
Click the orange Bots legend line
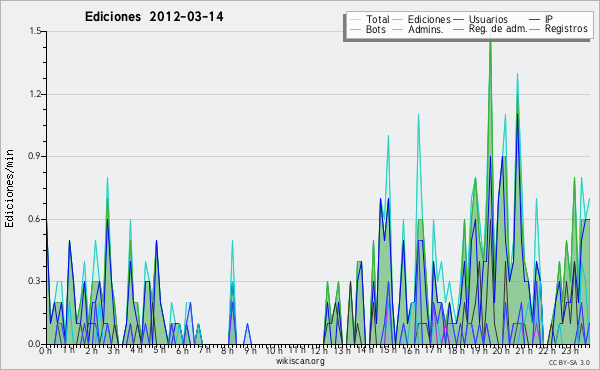[355, 29]
